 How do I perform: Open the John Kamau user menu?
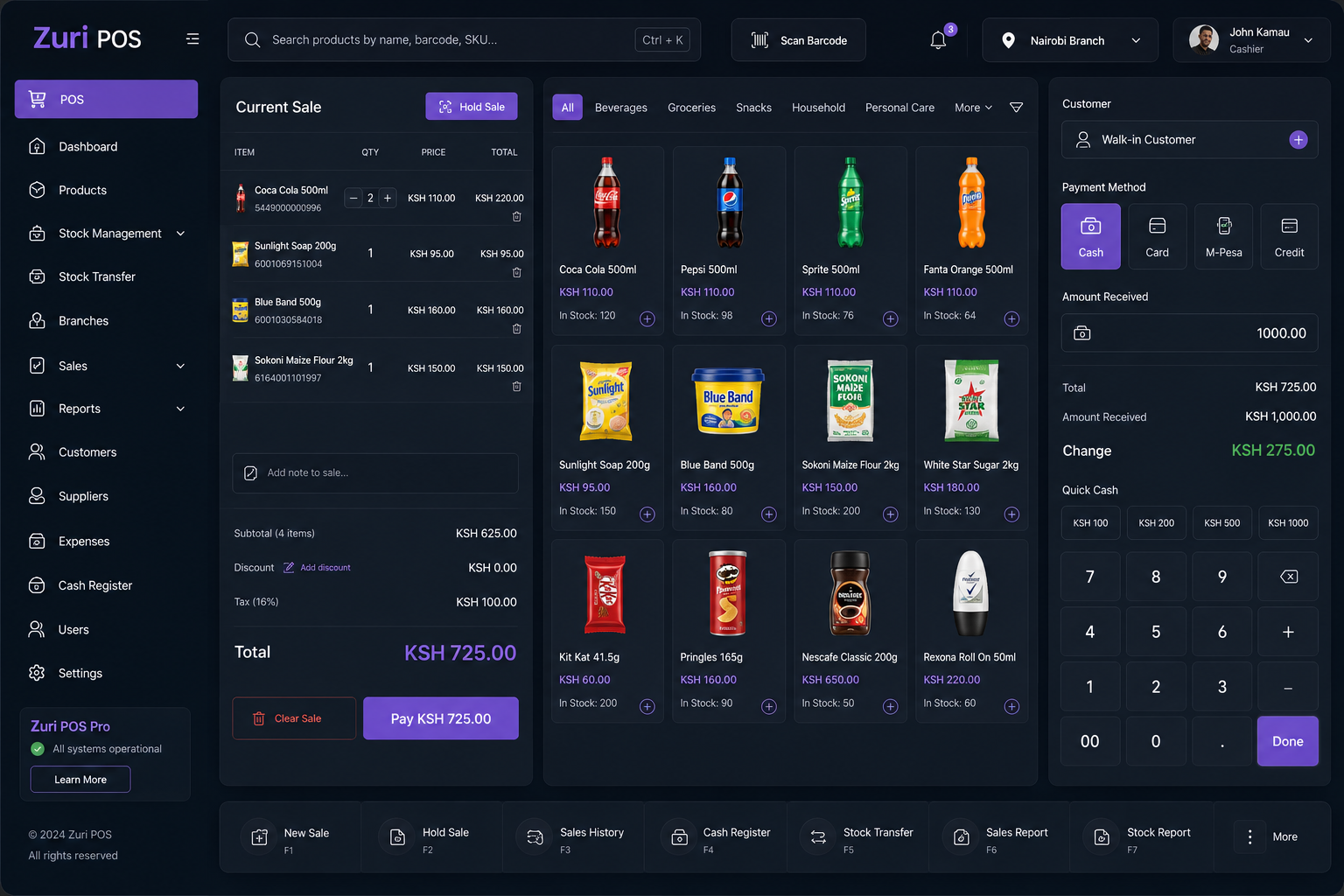coord(1251,40)
